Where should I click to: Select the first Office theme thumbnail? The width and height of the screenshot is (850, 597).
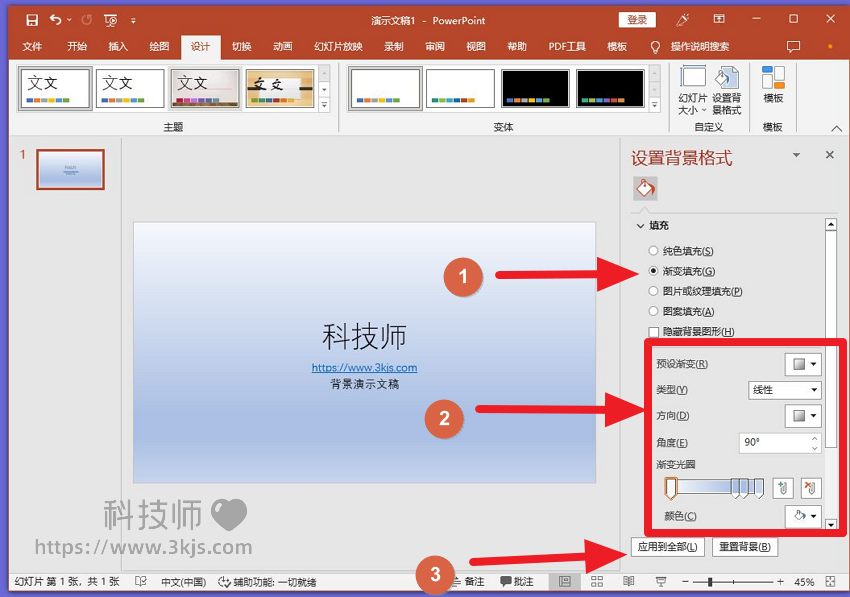55,88
